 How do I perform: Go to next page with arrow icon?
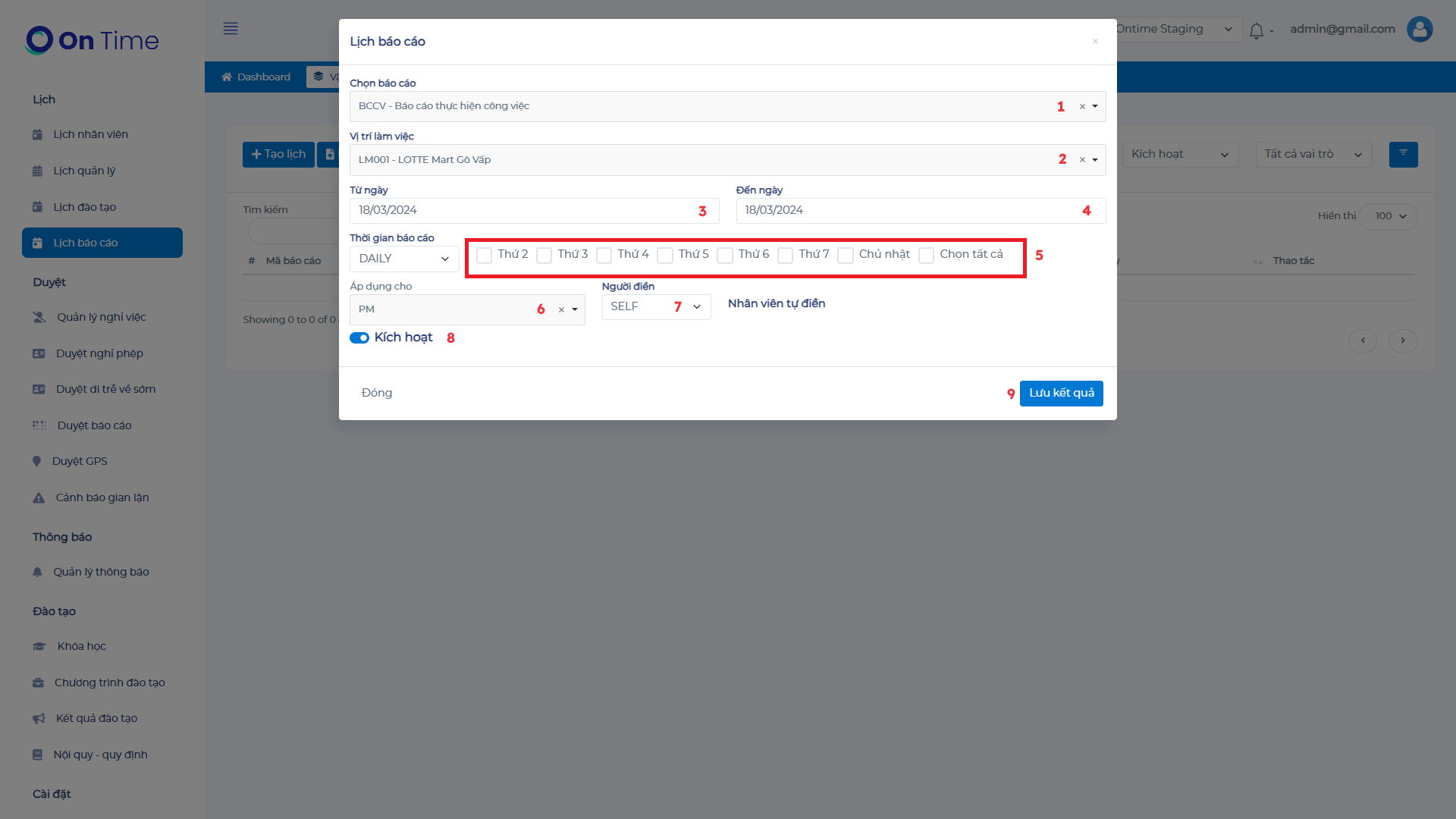pos(1403,340)
